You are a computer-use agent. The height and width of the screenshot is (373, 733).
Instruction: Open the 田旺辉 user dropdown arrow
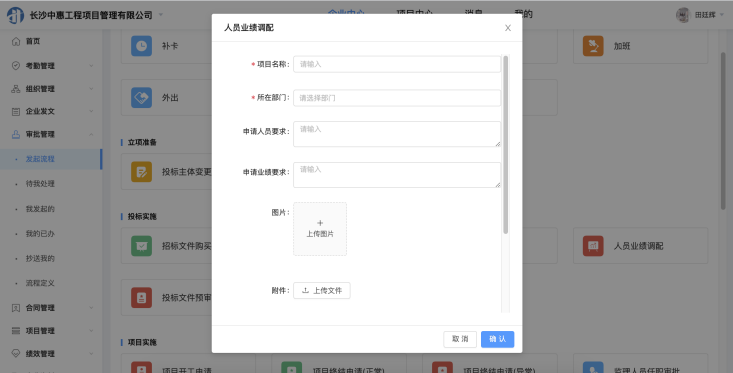pyautogui.click(x=721, y=15)
